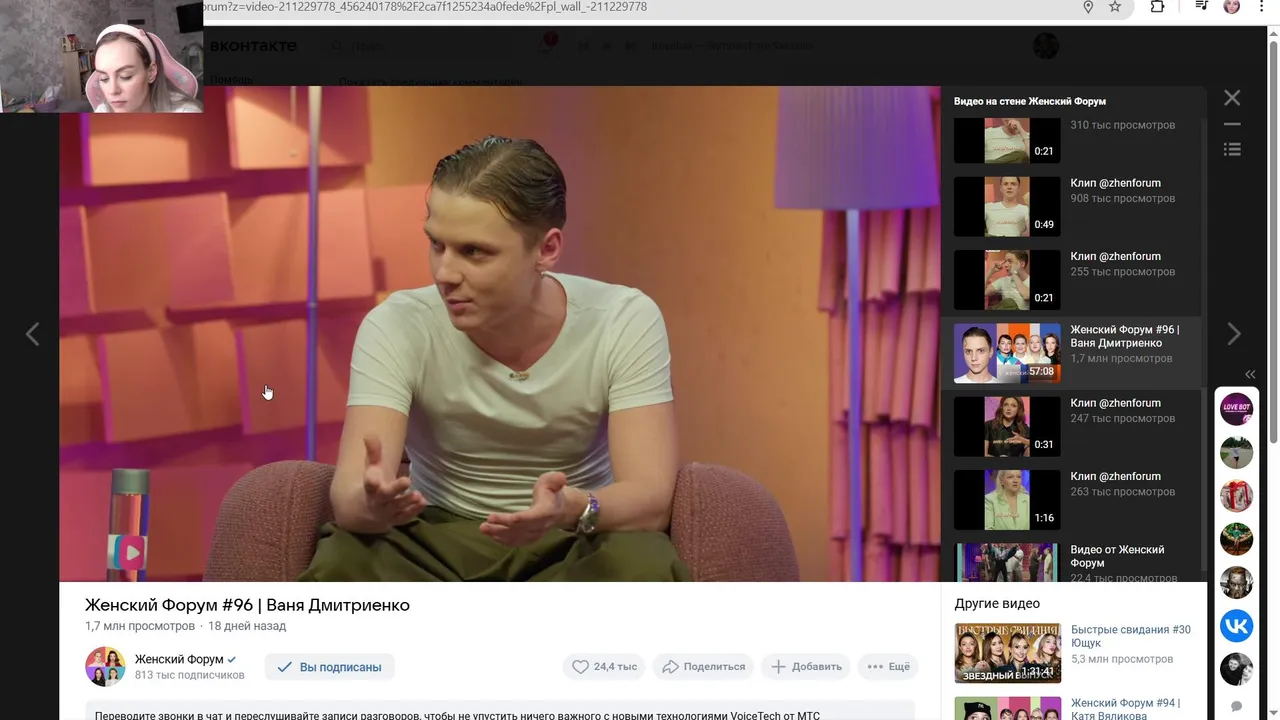
Task: Click the browser address bar URL
Action: 425,7
